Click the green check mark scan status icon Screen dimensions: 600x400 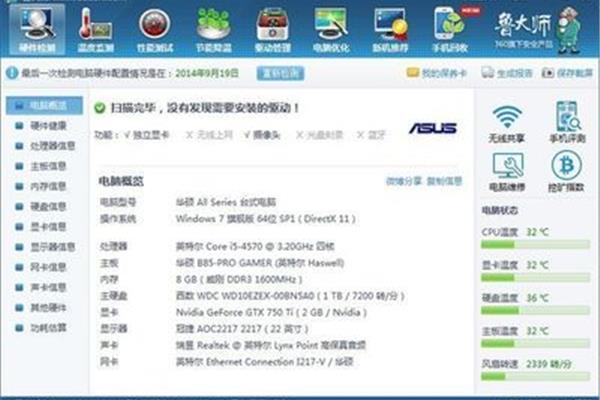point(99,108)
